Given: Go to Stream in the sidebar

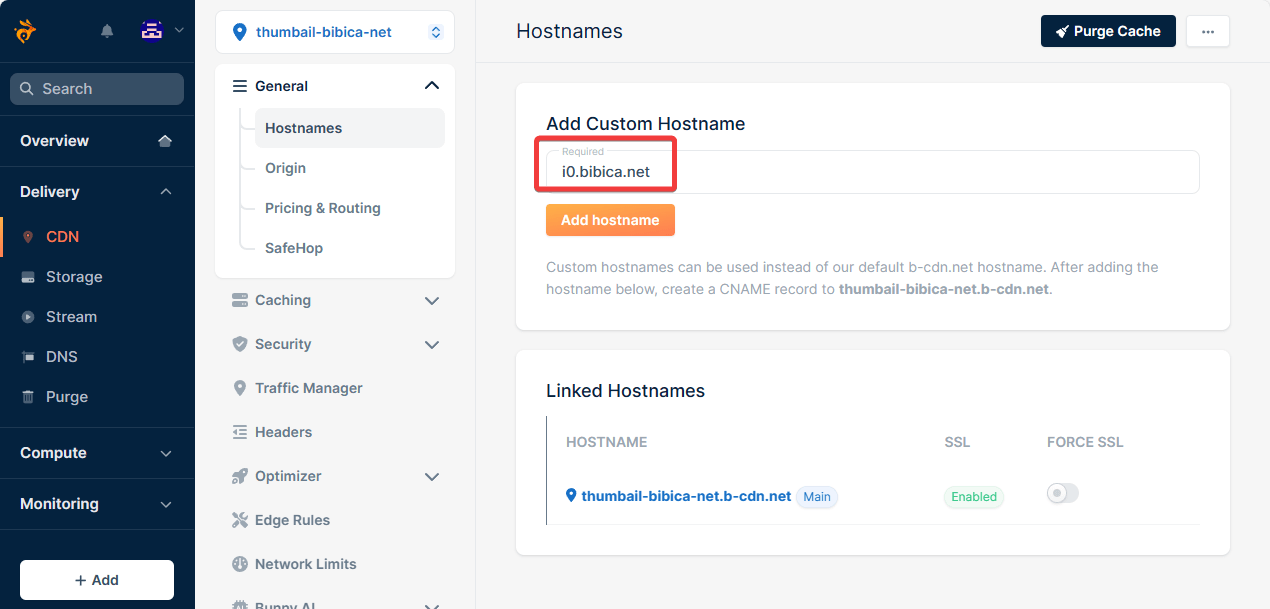Looking at the screenshot, I should click(x=71, y=317).
